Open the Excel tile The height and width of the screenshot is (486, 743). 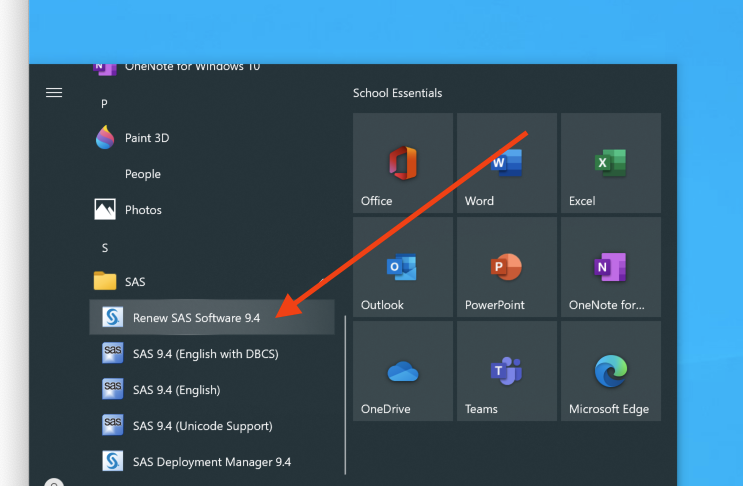pos(610,163)
